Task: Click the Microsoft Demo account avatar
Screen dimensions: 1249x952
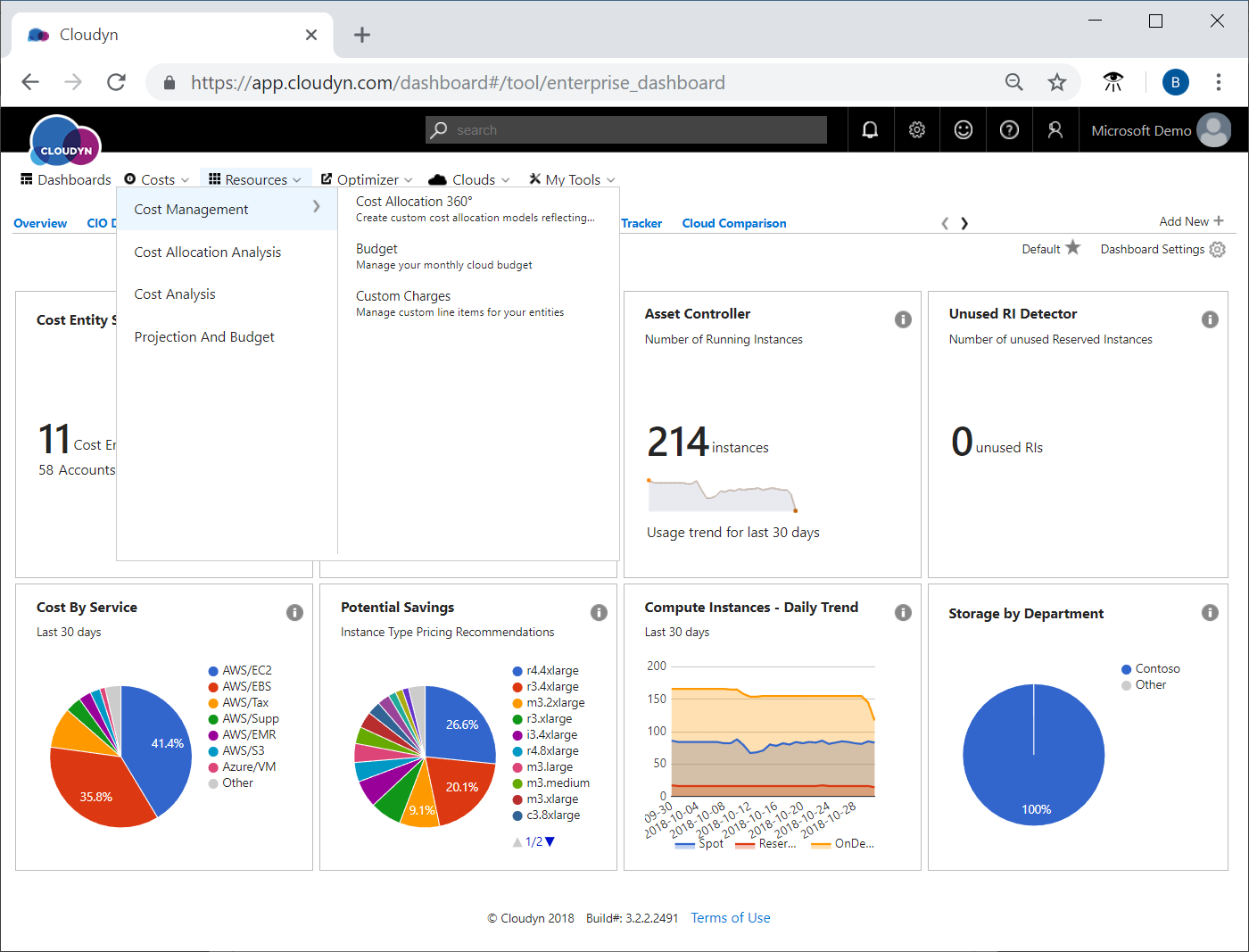Action: pos(1213,130)
